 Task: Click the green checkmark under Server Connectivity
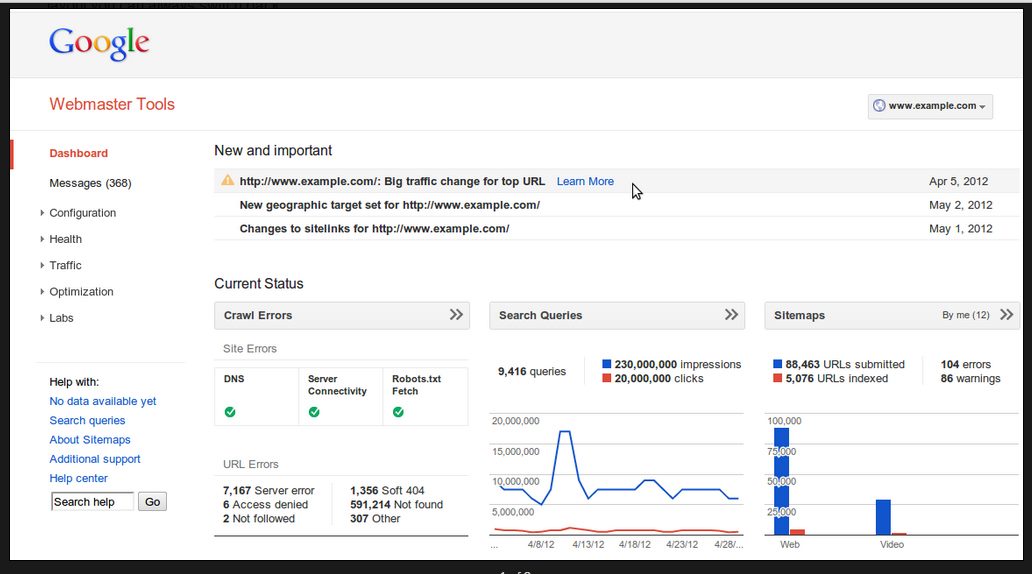(314, 412)
